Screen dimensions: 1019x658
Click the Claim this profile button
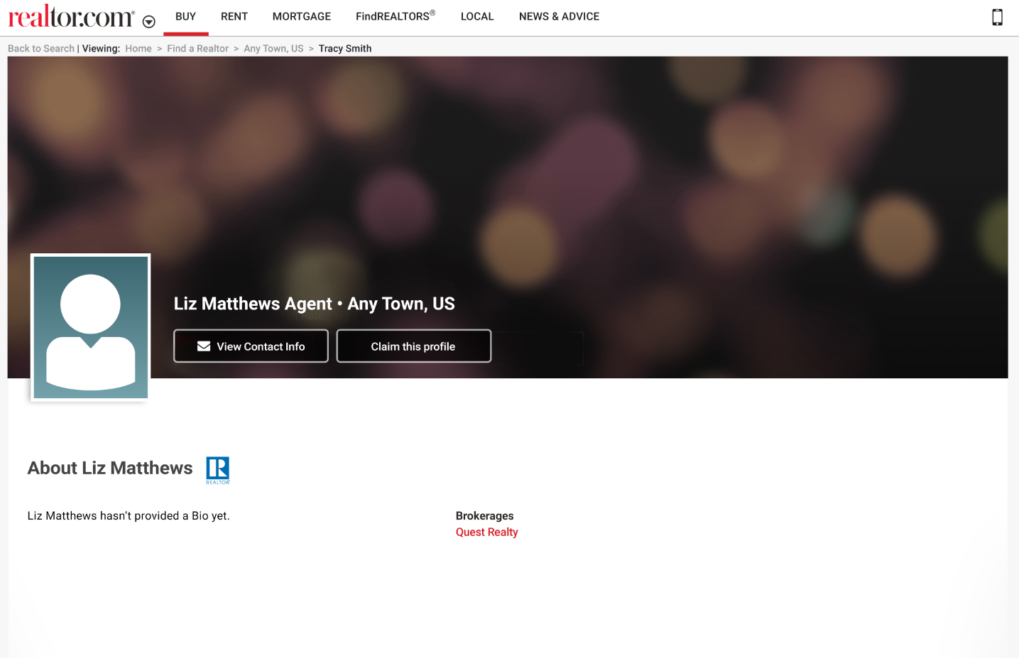click(413, 346)
